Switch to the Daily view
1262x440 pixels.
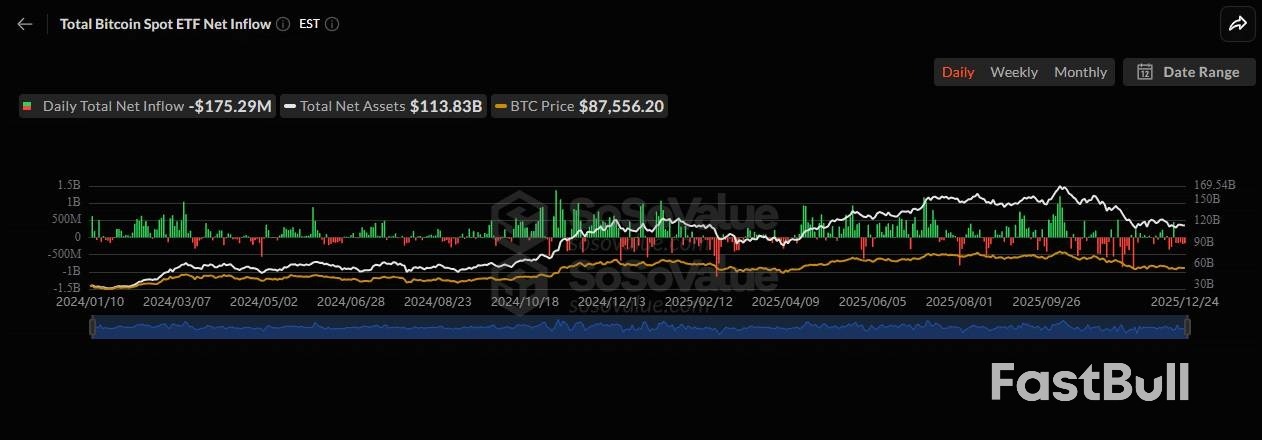coord(958,72)
